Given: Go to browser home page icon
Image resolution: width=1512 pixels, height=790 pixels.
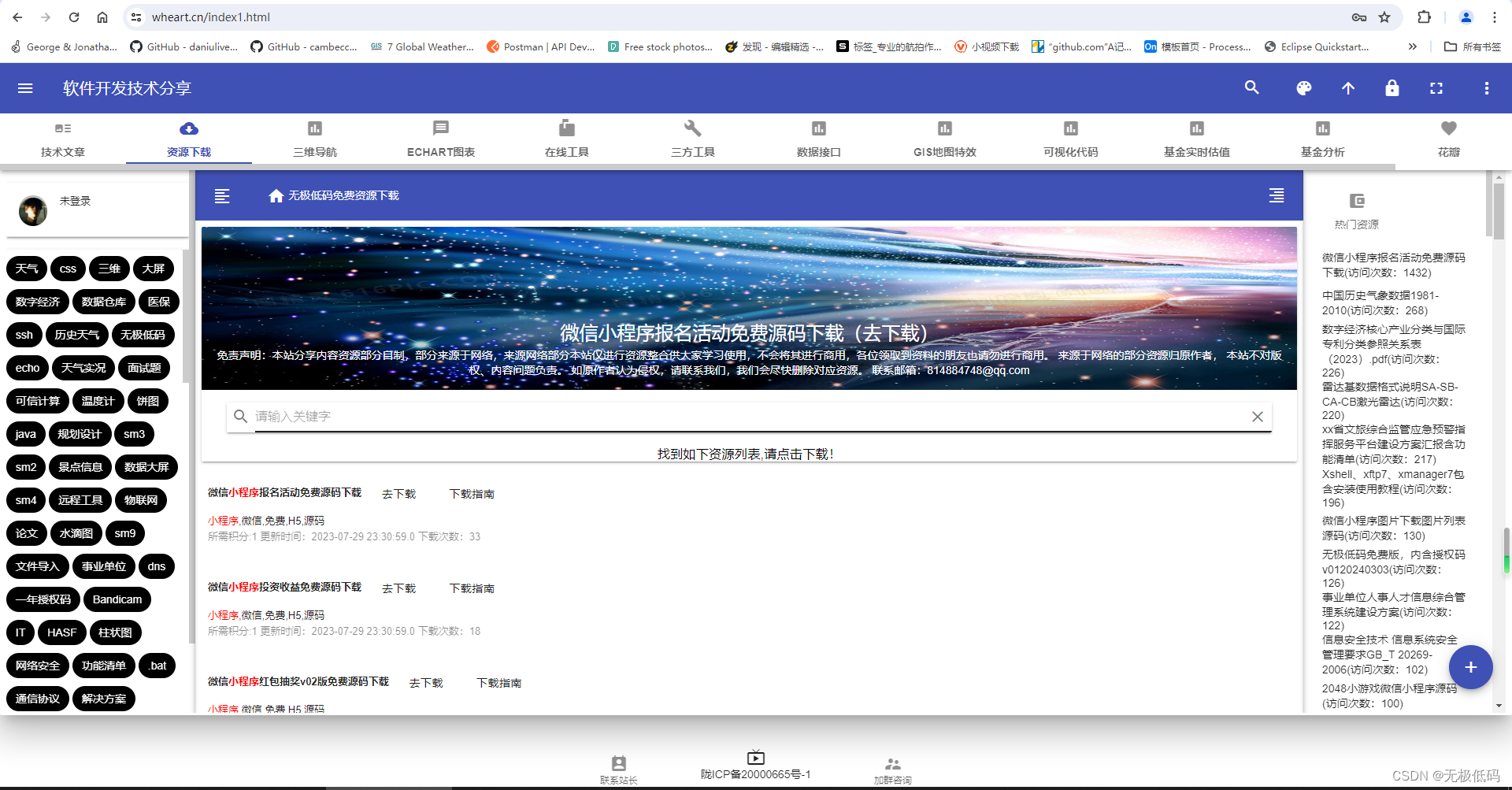Looking at the screenshot, I should tap(102, 17).
